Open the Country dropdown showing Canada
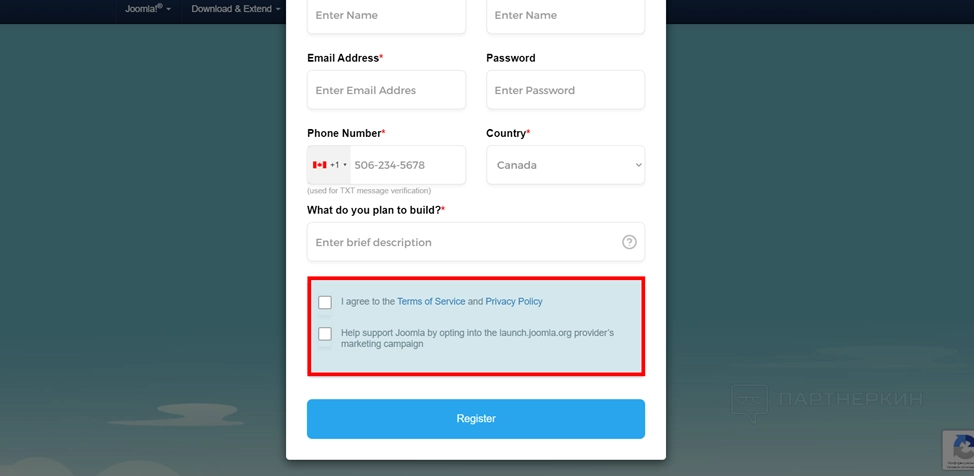 (x=565, y=165)
